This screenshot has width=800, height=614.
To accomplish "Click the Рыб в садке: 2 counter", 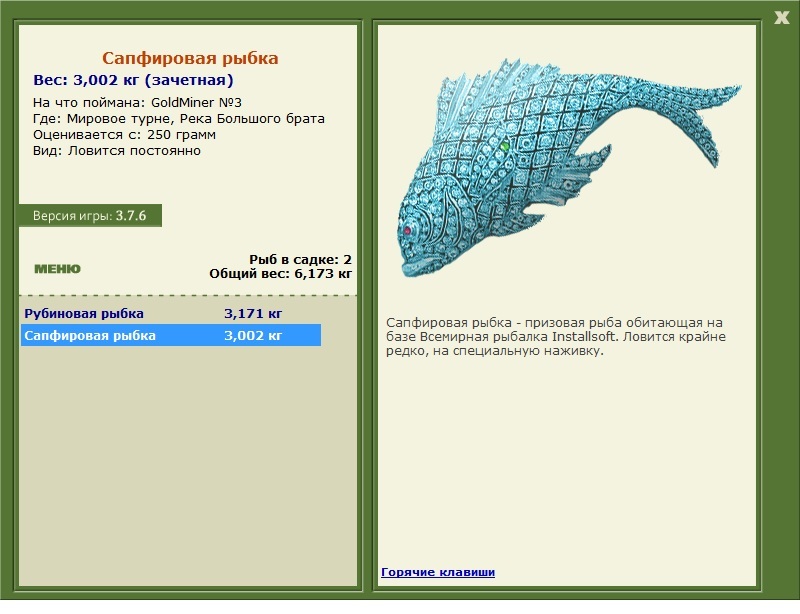I will 301,259.
